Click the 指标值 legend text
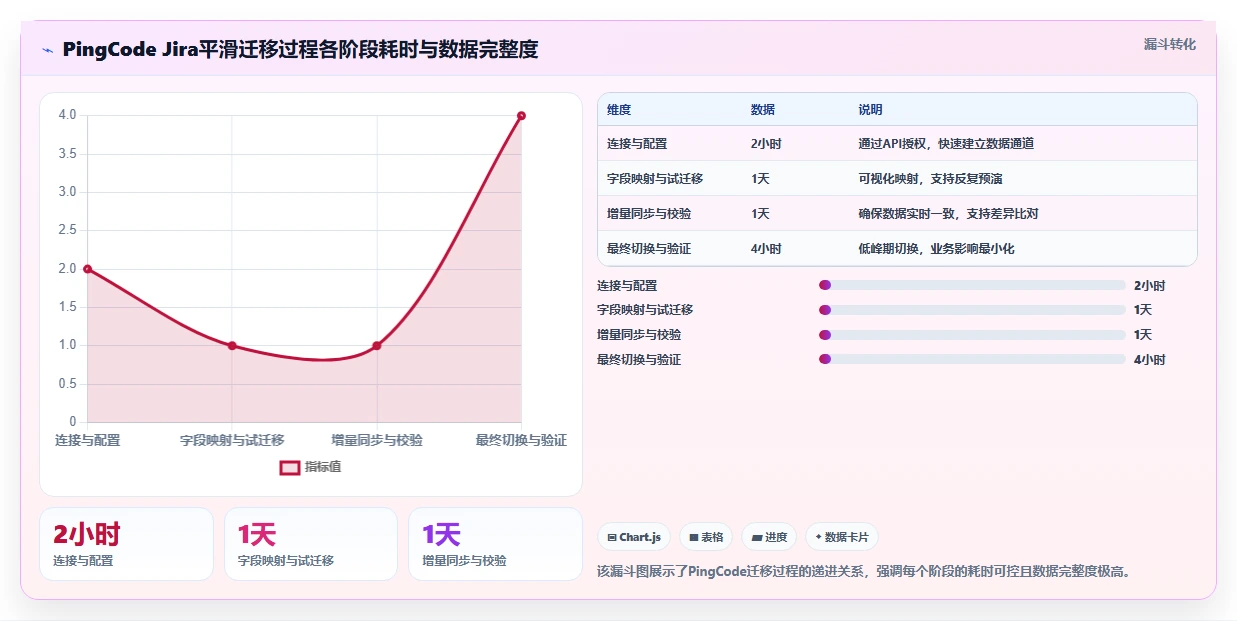 click(323, 467)
